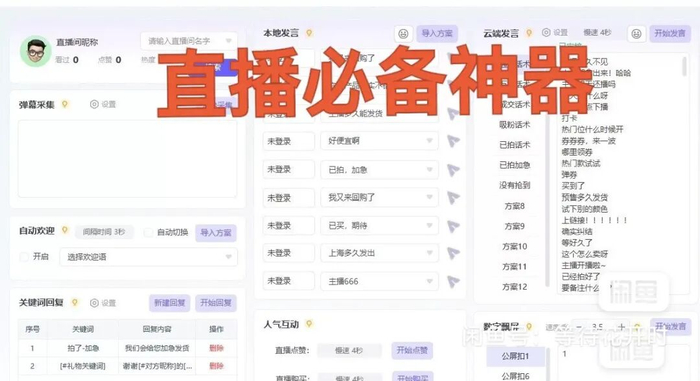Select the 已拍加急 tab
700x381 pixels.
[x=514, y=165]
